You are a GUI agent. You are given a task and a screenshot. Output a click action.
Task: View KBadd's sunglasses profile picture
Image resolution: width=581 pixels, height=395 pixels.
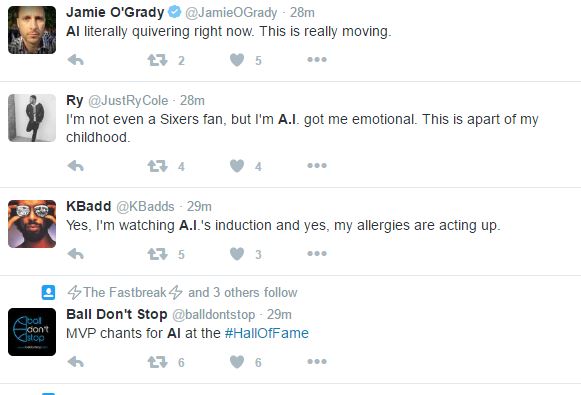pos(32,224)
